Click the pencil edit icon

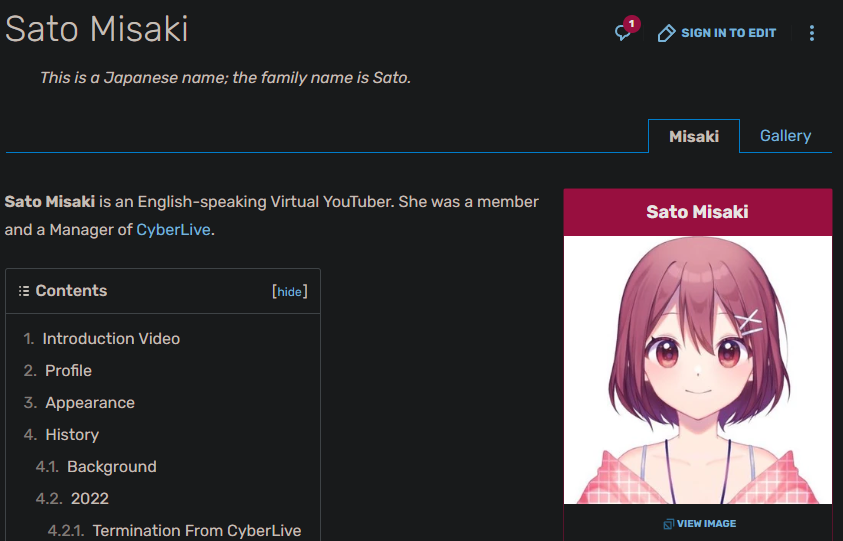[666, 33]
